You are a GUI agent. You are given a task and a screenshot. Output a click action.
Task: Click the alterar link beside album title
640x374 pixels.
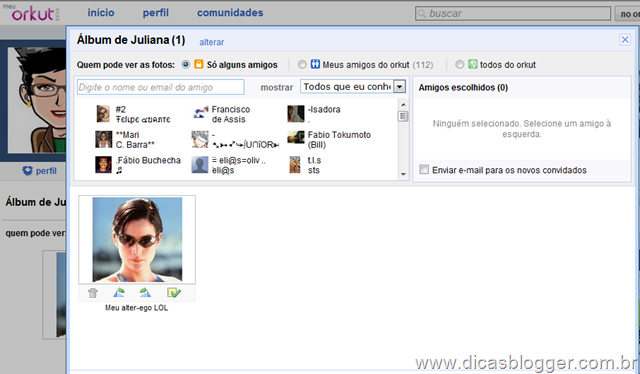click(x=211, y=42)
